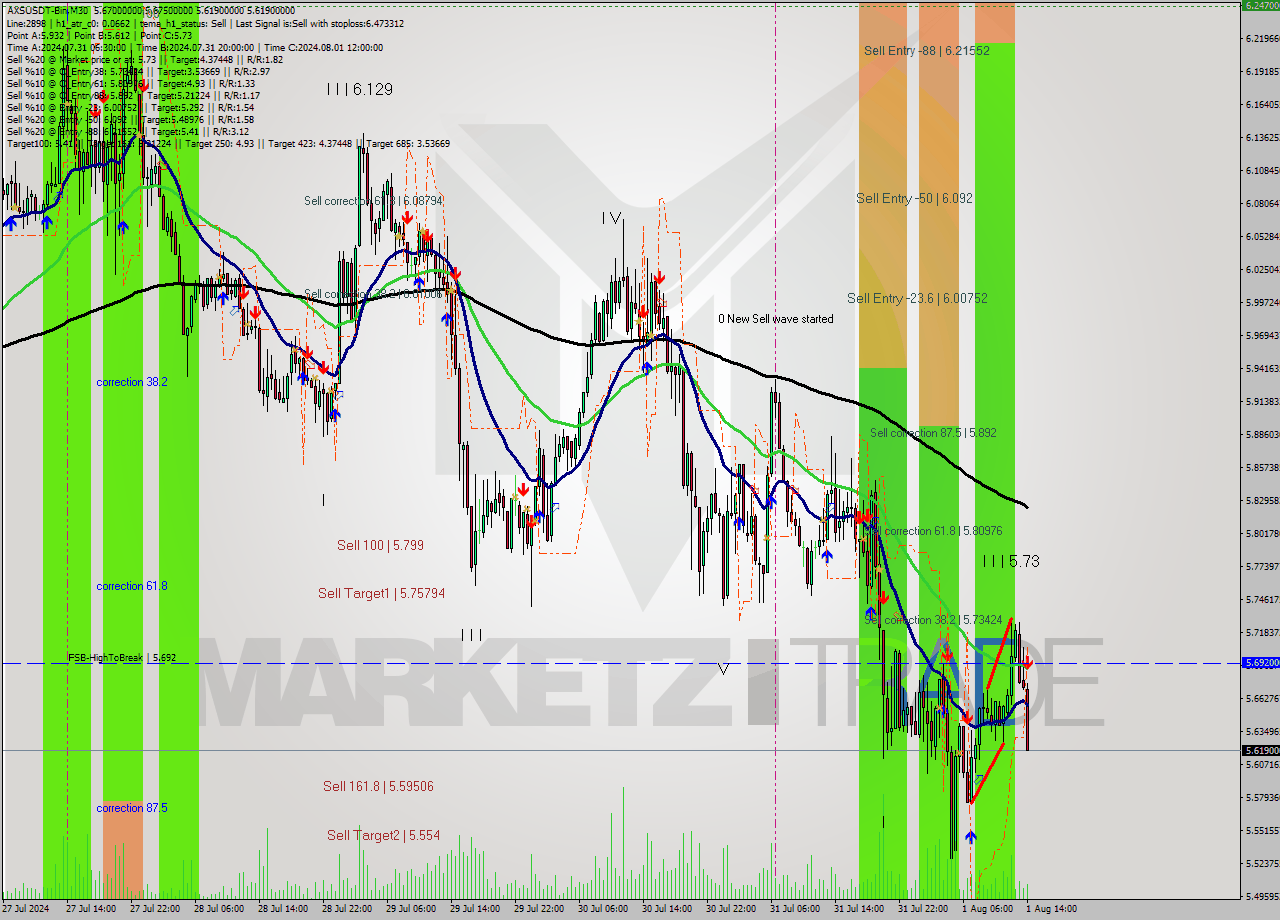
Task: Click the 'FSB-HighToBreak | 5.692' label
Action: pyautogui.click(x=122, y=658)
